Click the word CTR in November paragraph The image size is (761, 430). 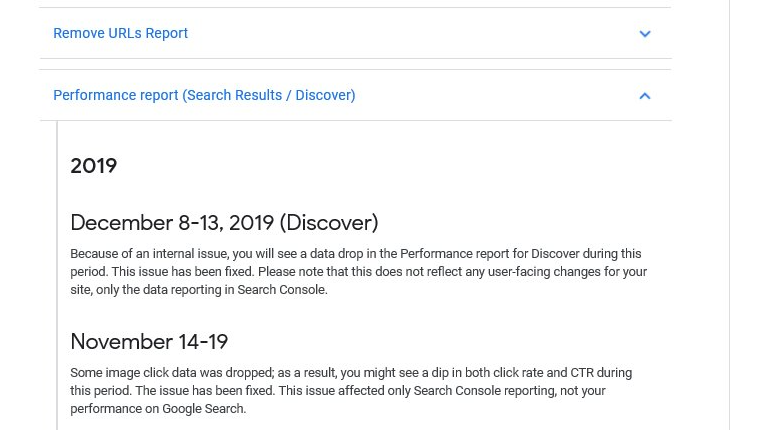coord(582,373)
